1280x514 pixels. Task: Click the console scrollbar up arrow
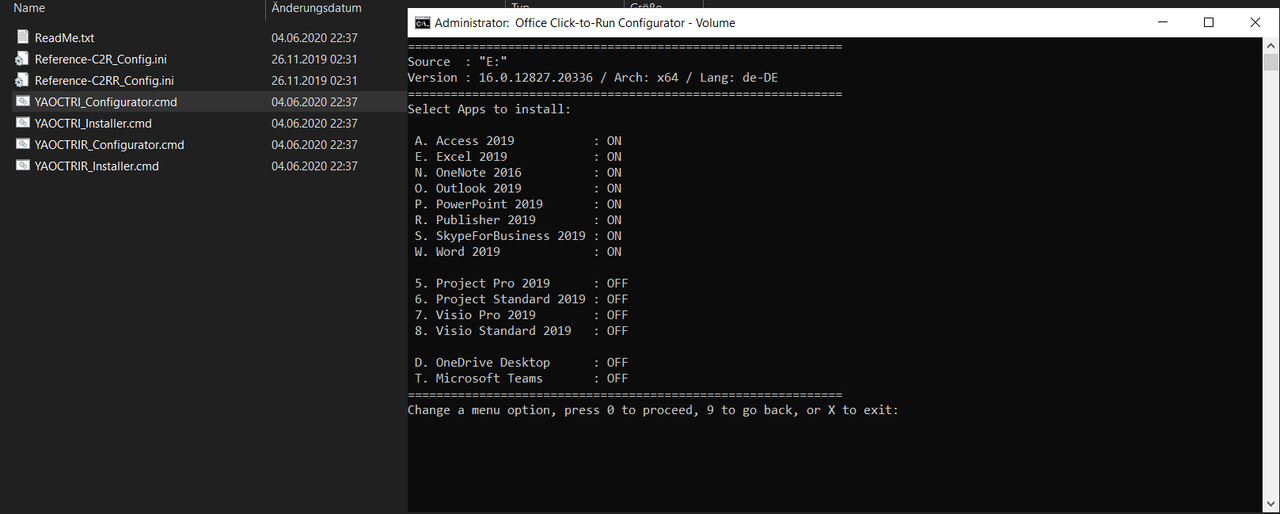point(1271,46)
